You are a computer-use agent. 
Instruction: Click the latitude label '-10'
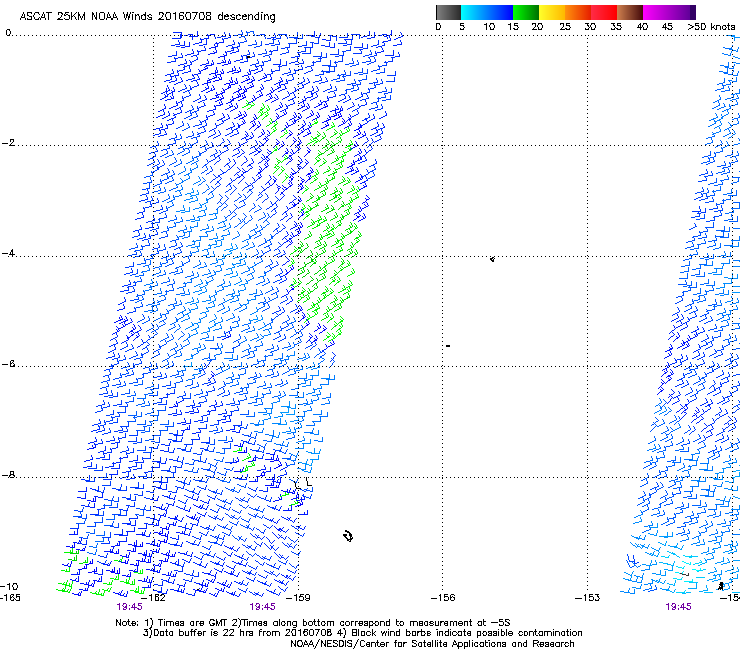pos(9,586)
